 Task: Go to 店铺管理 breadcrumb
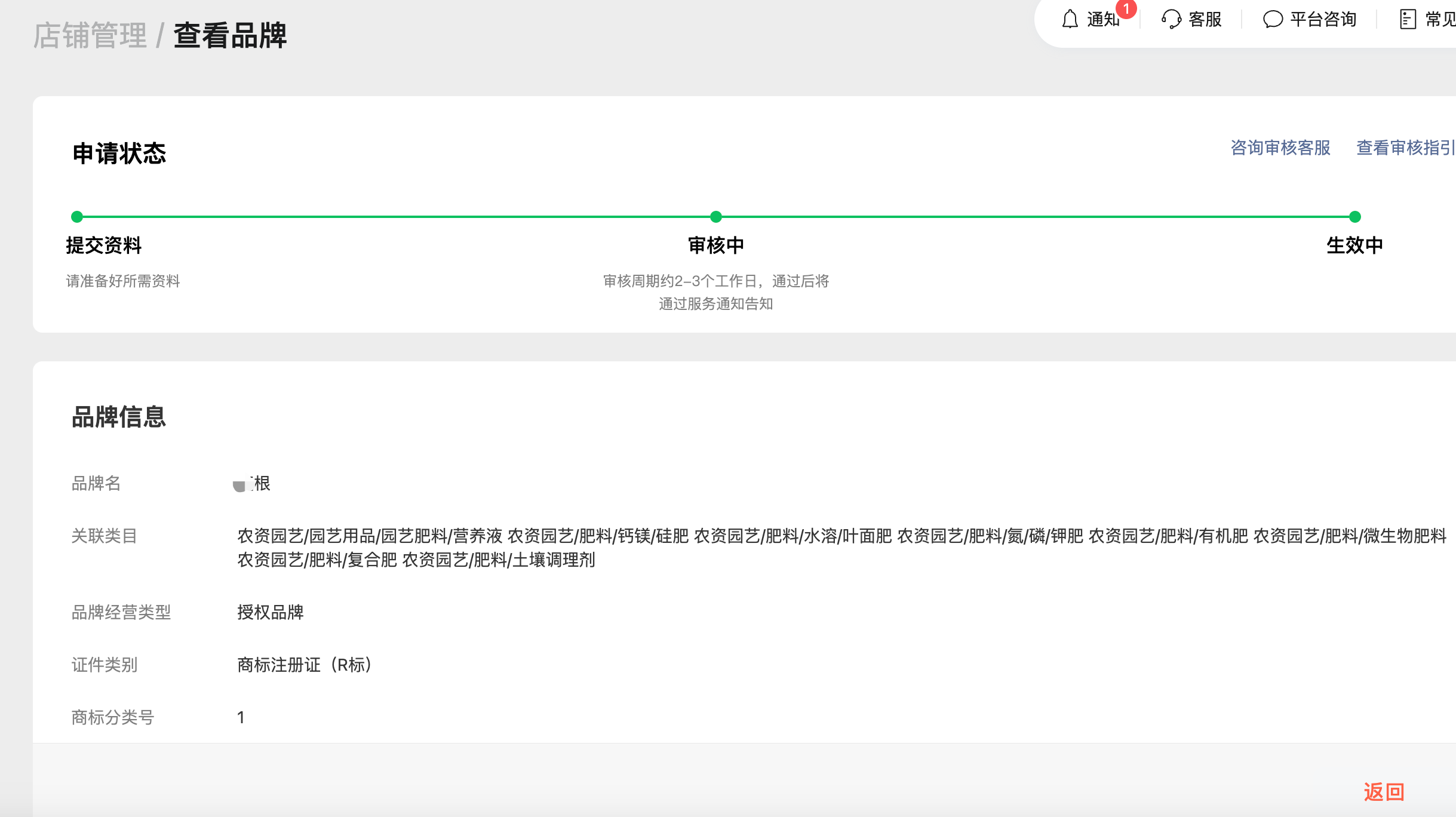point(90,35)
